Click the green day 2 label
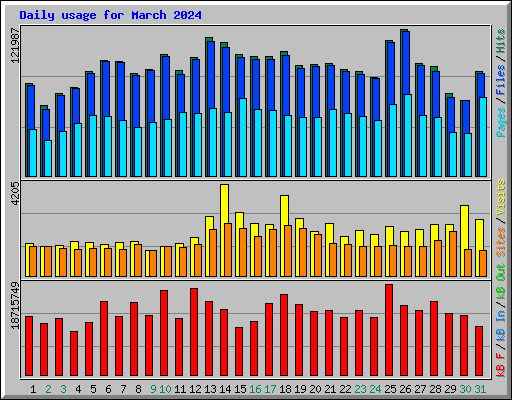The width and height of the screenshot is (512, 400). [x=48, y=389]
